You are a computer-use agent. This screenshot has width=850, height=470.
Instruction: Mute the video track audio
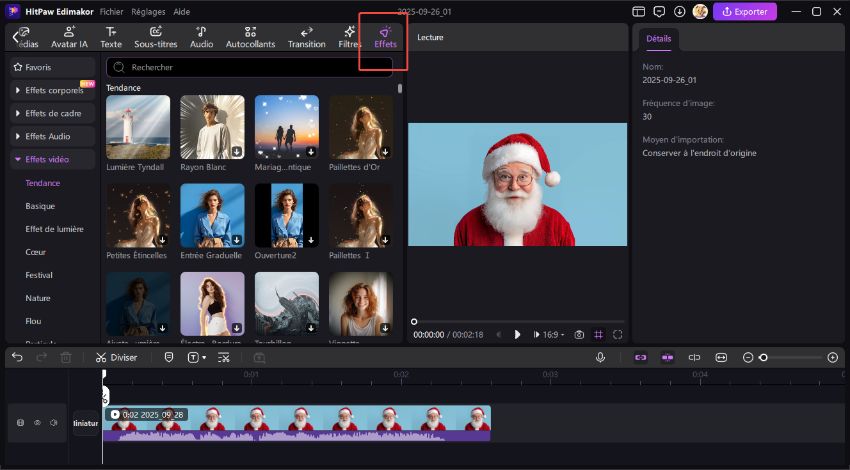click(54, 423)
